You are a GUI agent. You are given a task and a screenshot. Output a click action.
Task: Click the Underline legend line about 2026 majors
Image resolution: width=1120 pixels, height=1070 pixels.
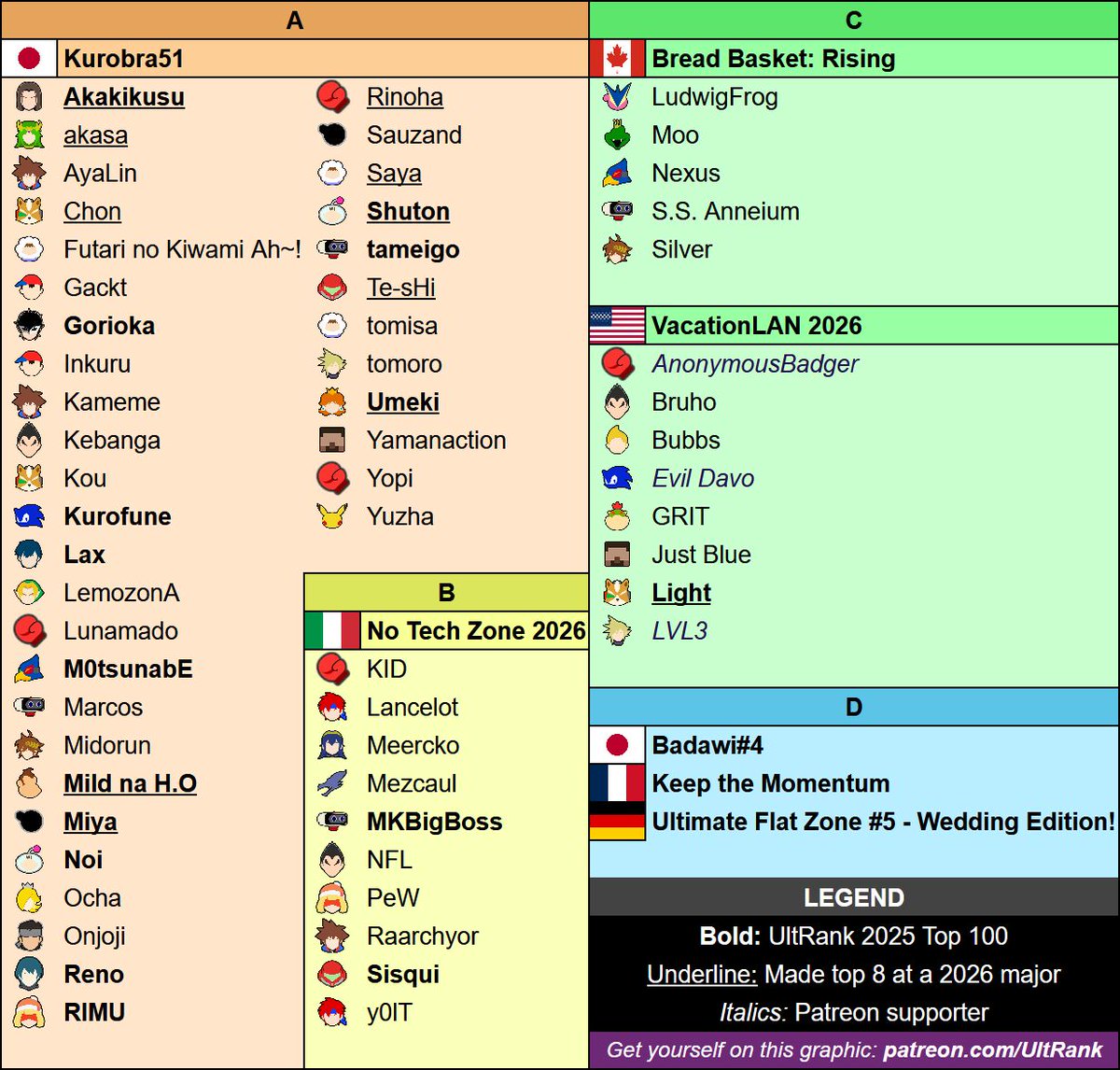point(854,974)
